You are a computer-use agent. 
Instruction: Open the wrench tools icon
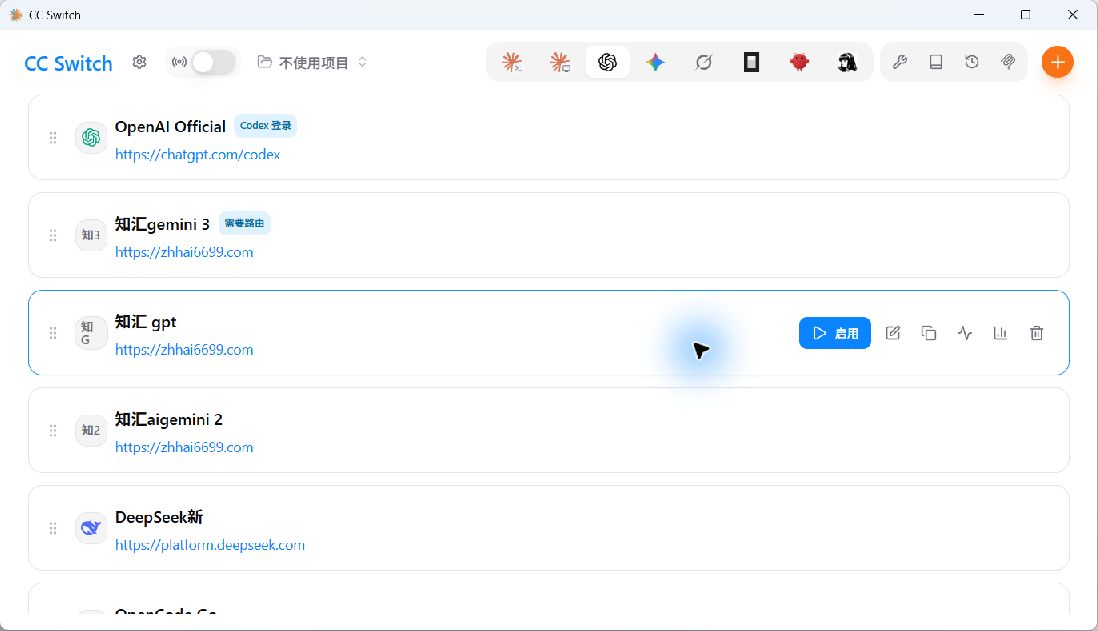point(900,62)
